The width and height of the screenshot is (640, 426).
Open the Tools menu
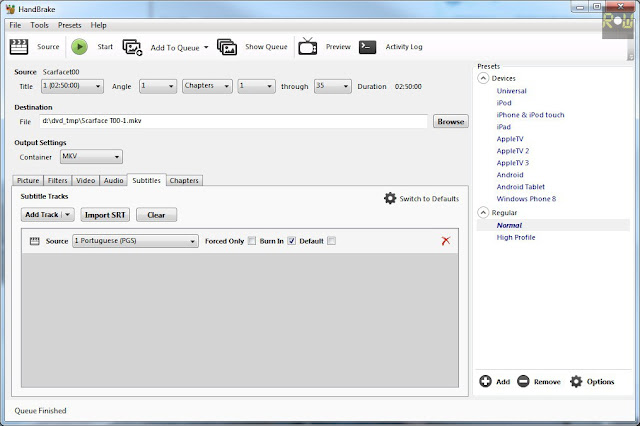[39, 25]
